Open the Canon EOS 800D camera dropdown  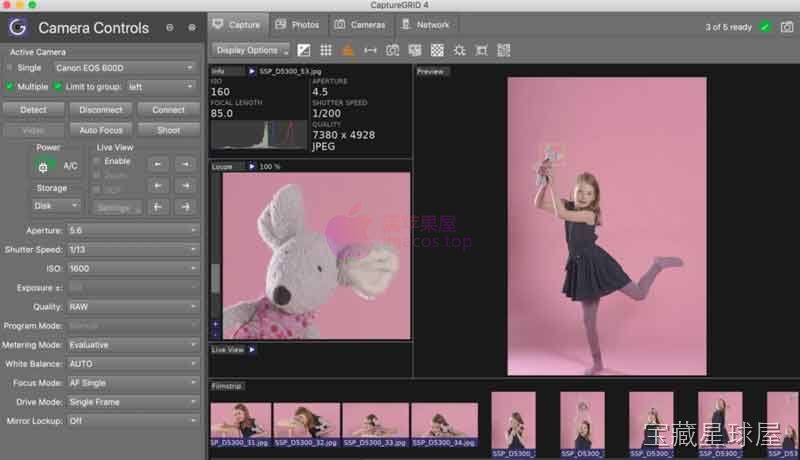124,67
